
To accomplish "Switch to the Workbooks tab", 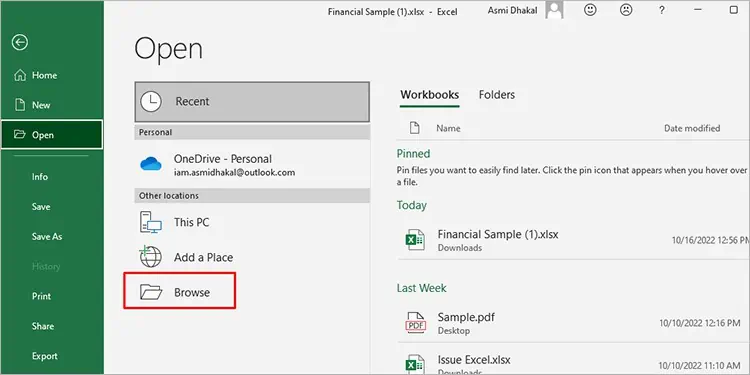I will coord(430,95).
